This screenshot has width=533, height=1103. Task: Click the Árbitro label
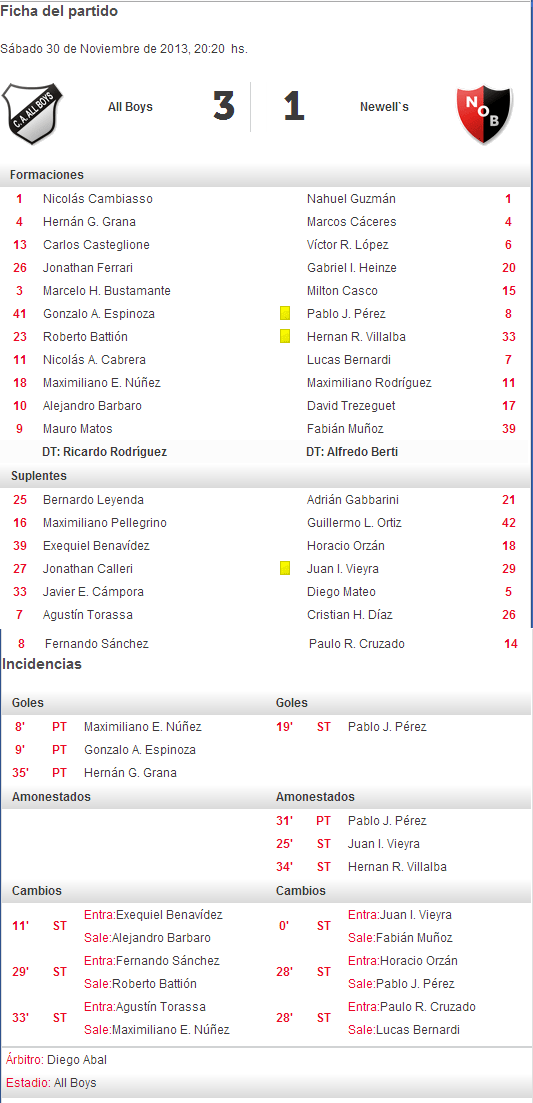[25, 1060]
